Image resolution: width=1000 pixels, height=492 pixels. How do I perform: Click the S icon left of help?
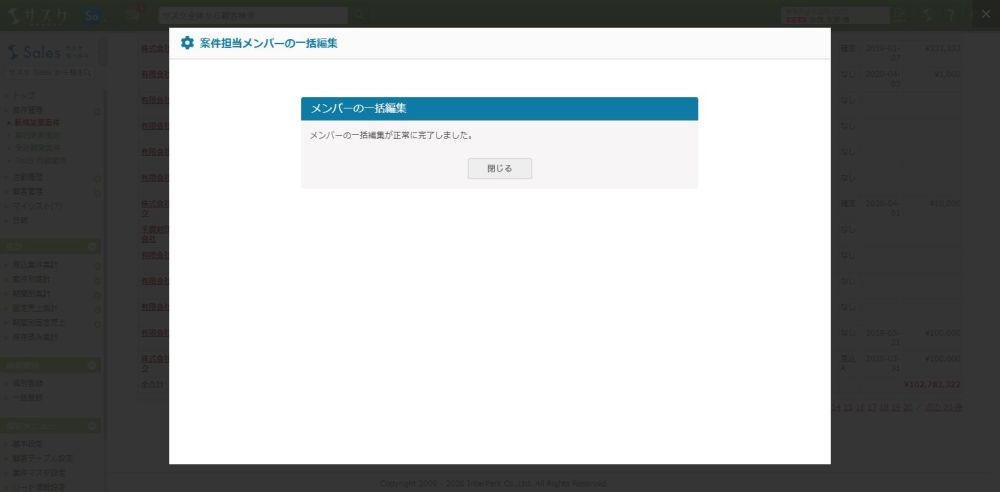927,16
